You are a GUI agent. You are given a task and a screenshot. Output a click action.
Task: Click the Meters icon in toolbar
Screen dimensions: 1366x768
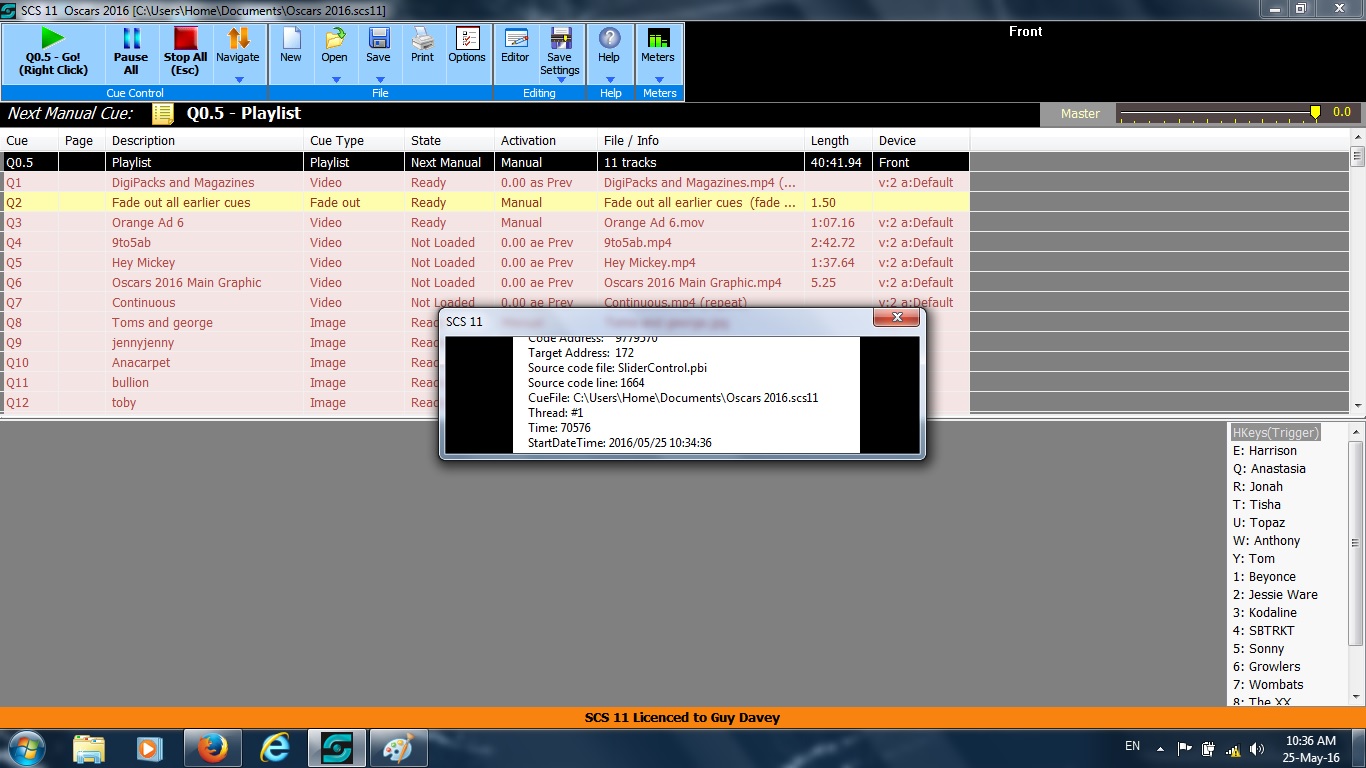coord(658,39)
